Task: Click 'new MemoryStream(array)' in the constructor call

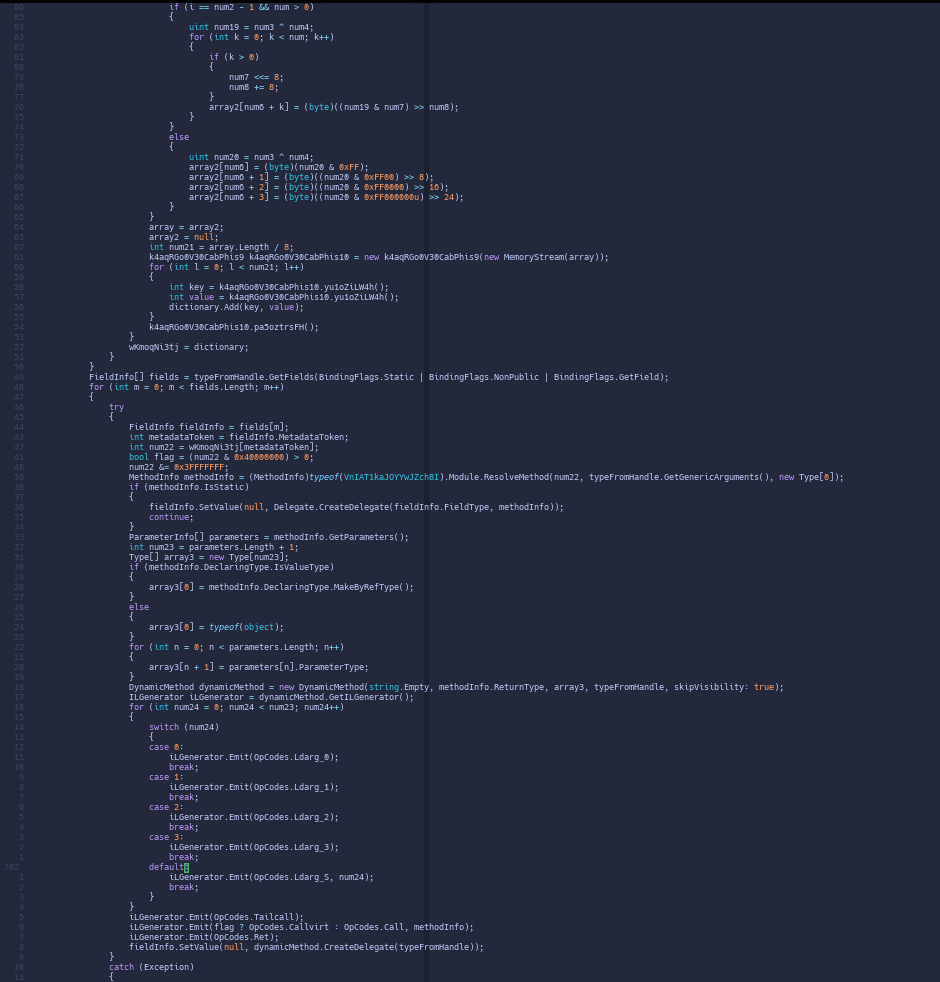Action: 543,257
